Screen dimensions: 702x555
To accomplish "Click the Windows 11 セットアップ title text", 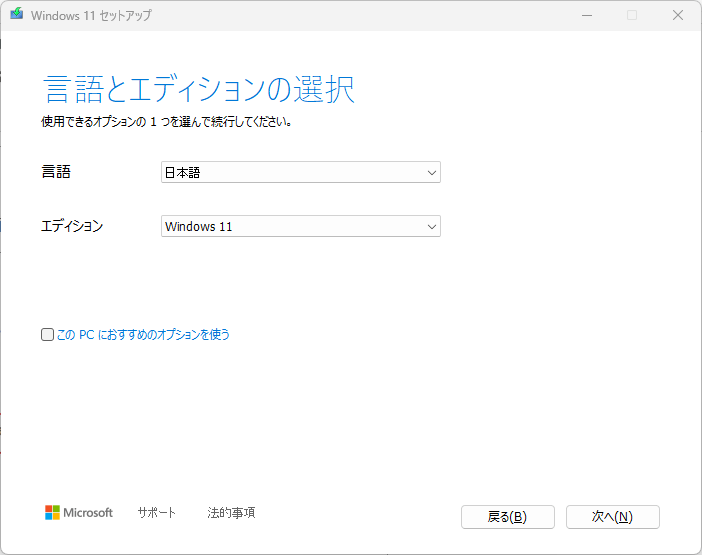I will 91,15.
